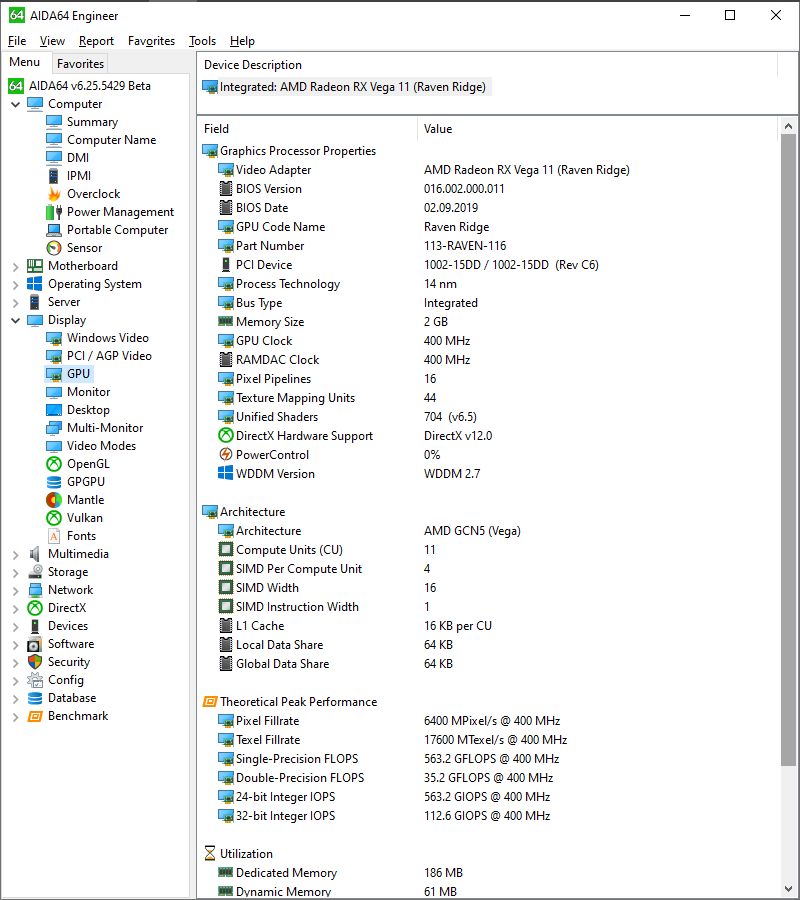
Task: Expand the Network tree node
Action: 15,590
